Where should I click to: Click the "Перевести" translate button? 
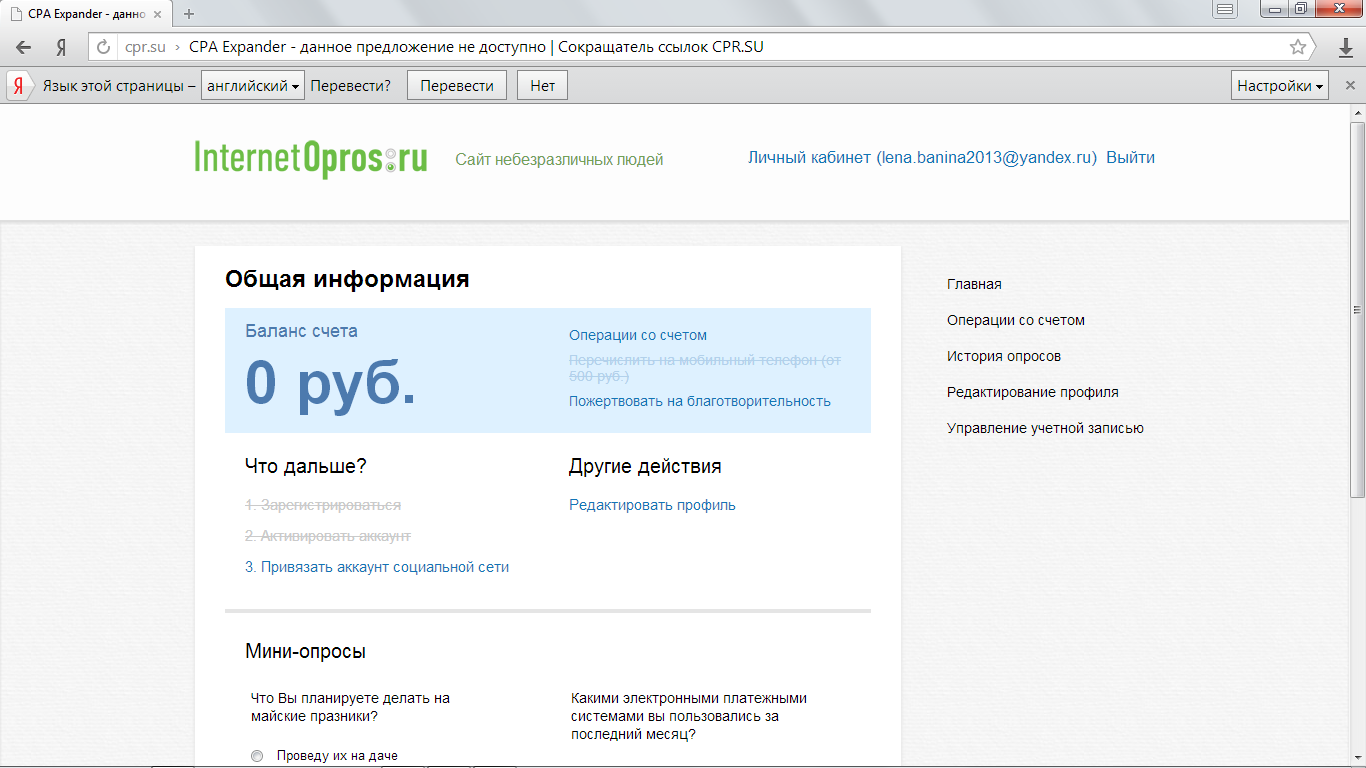457,86
